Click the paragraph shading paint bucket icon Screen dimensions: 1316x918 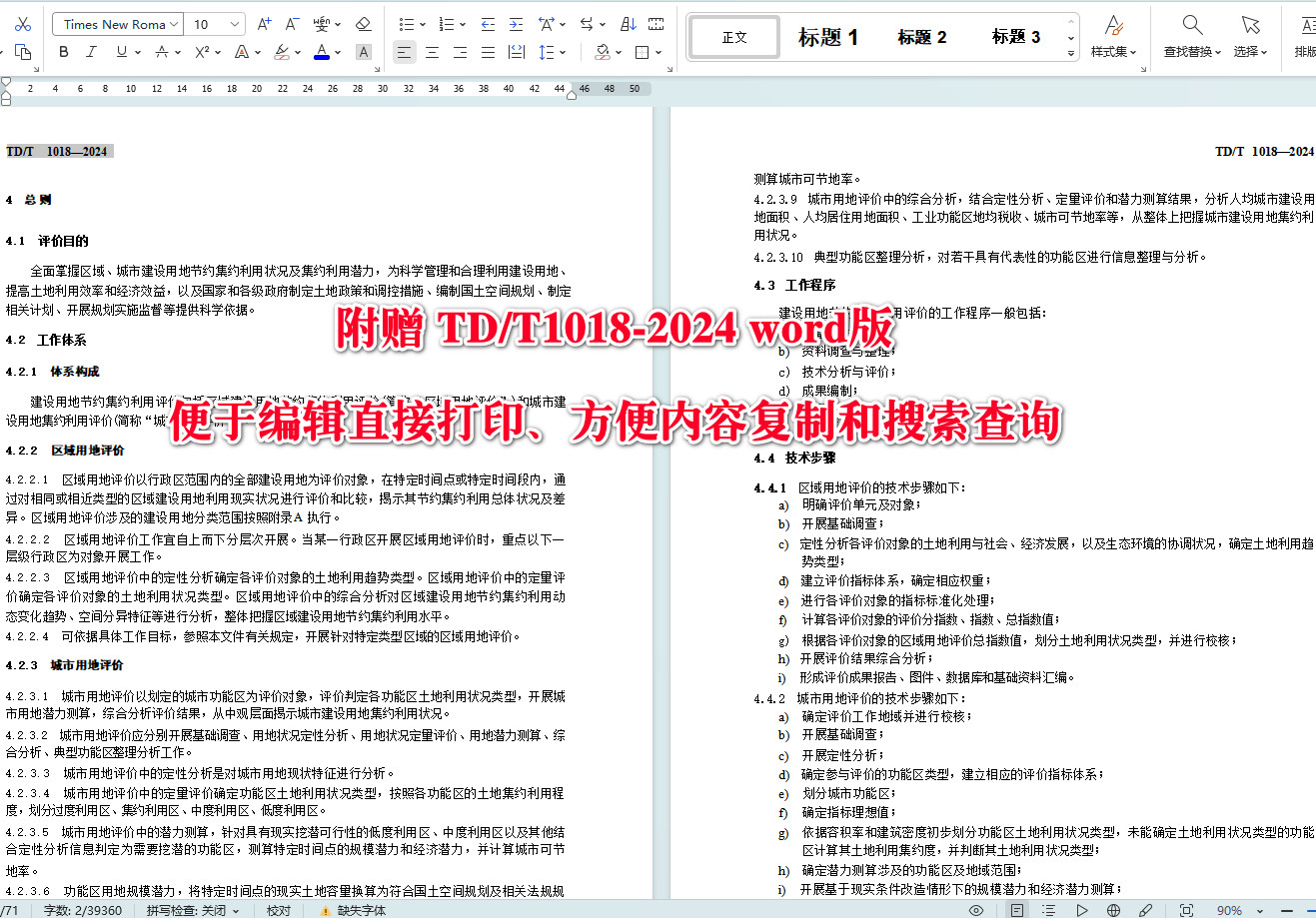tap(603, 52)
